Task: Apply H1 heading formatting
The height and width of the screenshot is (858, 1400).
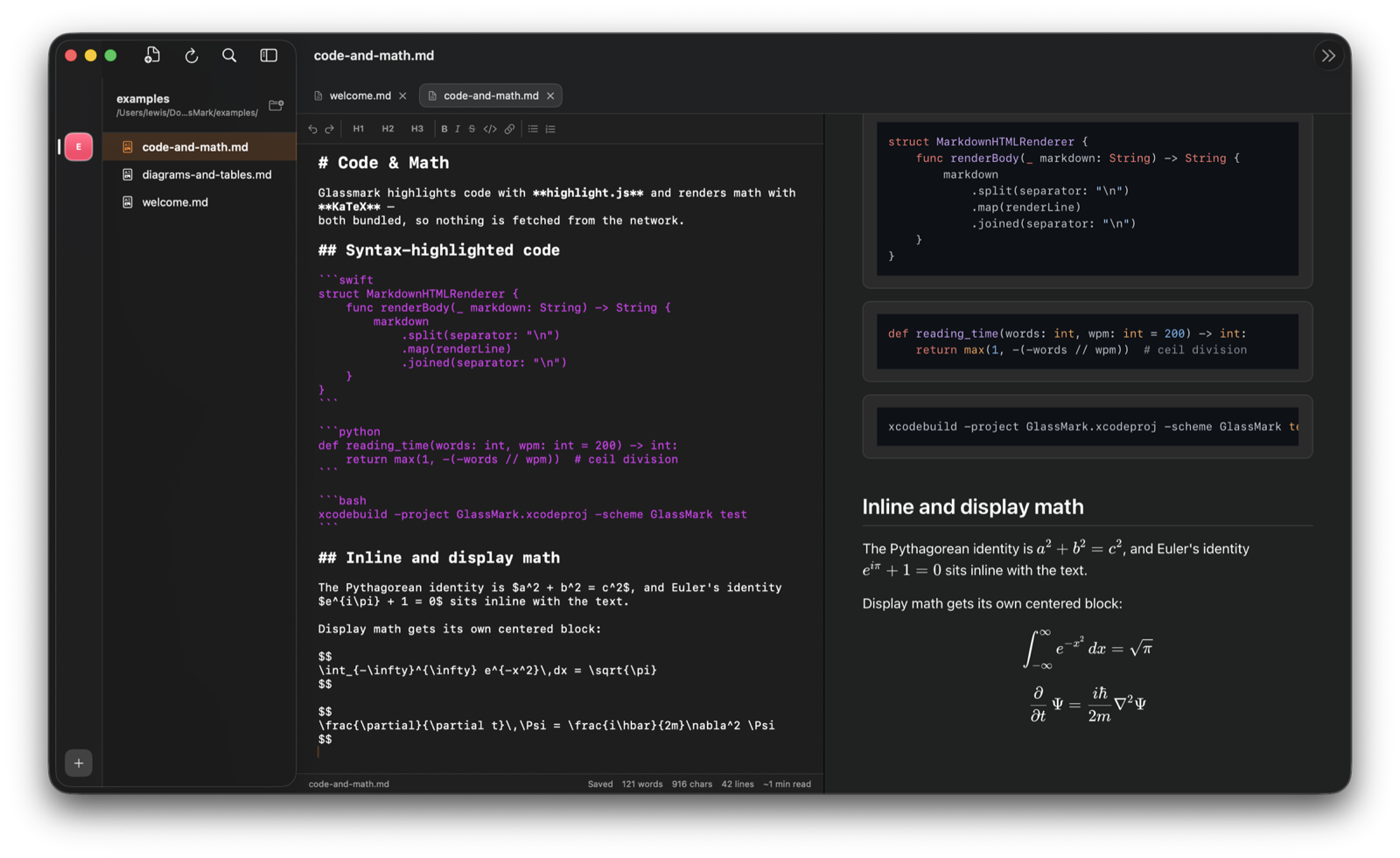Action: pyautogui.click(x=359, y=129)
